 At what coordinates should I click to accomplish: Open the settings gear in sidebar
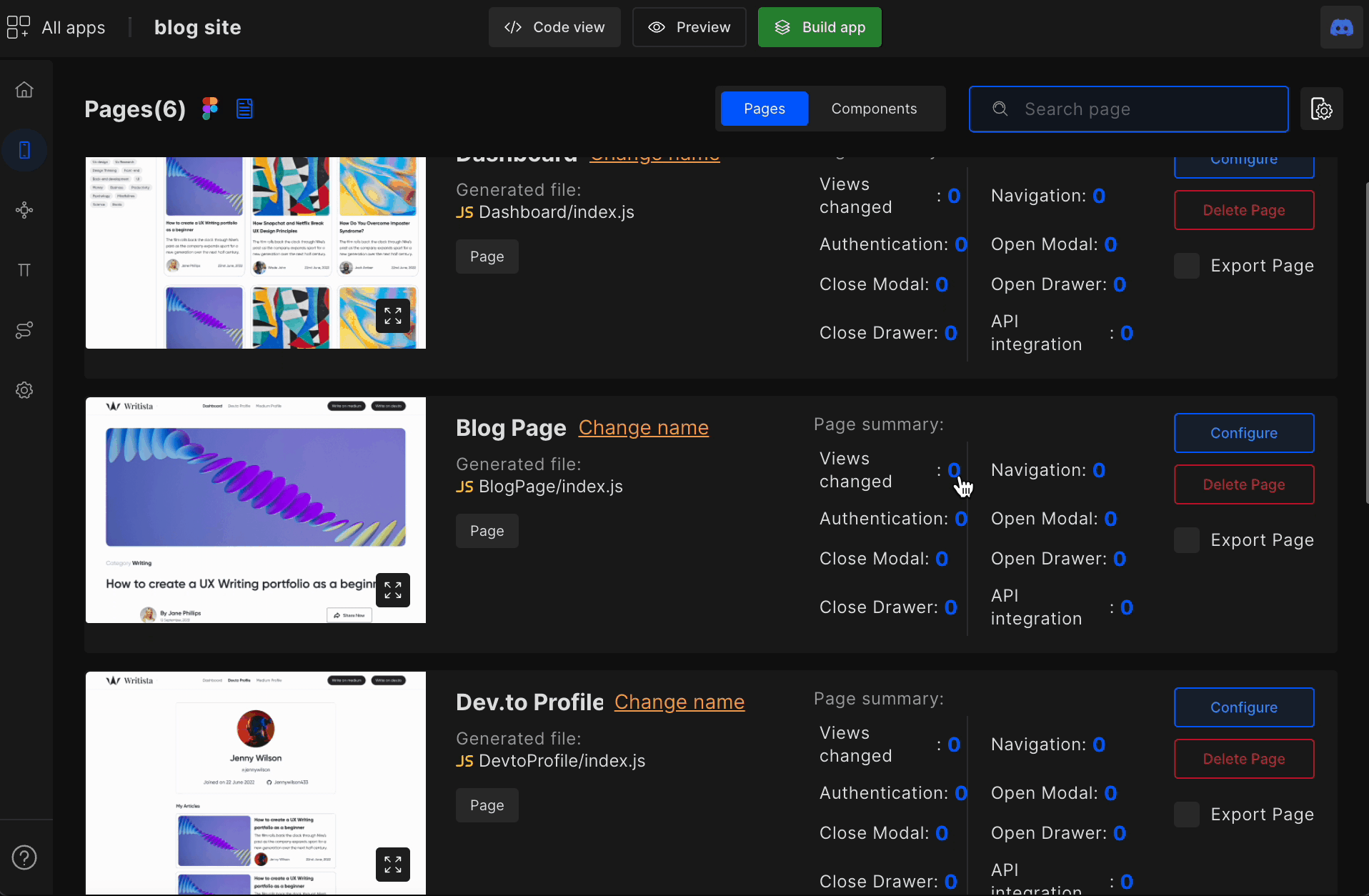pos(24,390)
